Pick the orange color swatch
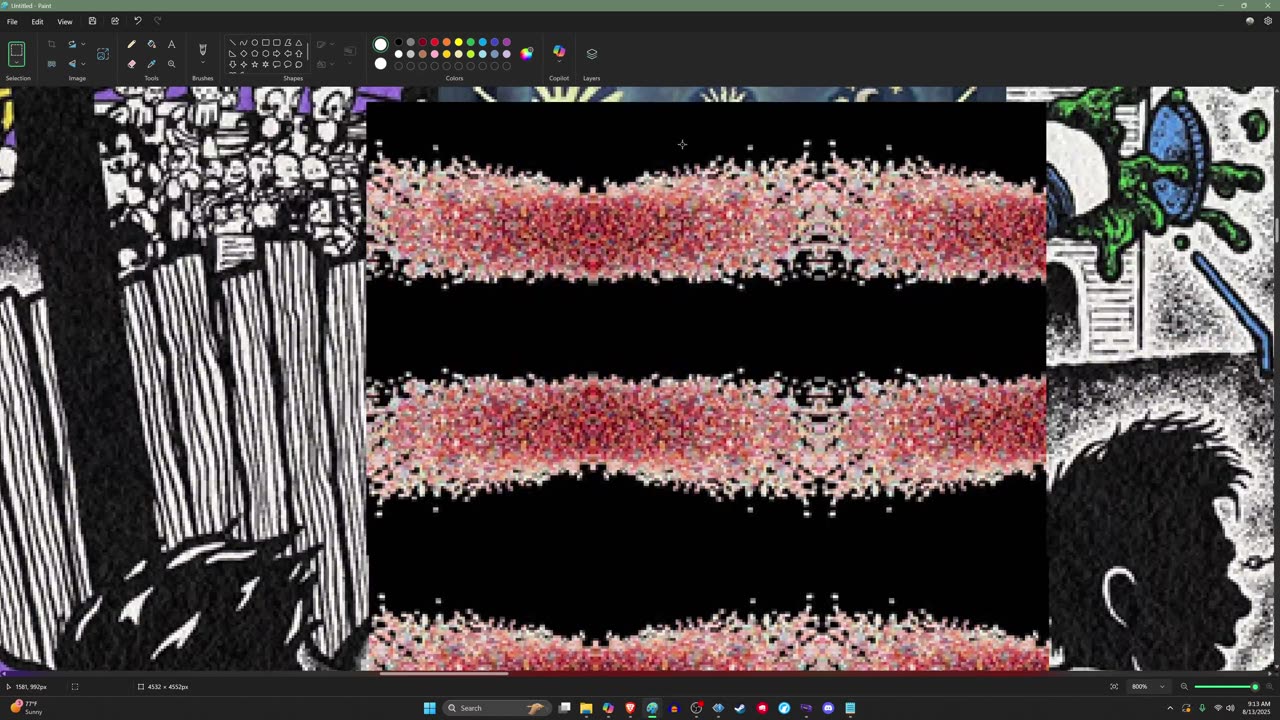The height and width of the screenshot is (720, 1280). click(447, 43)
